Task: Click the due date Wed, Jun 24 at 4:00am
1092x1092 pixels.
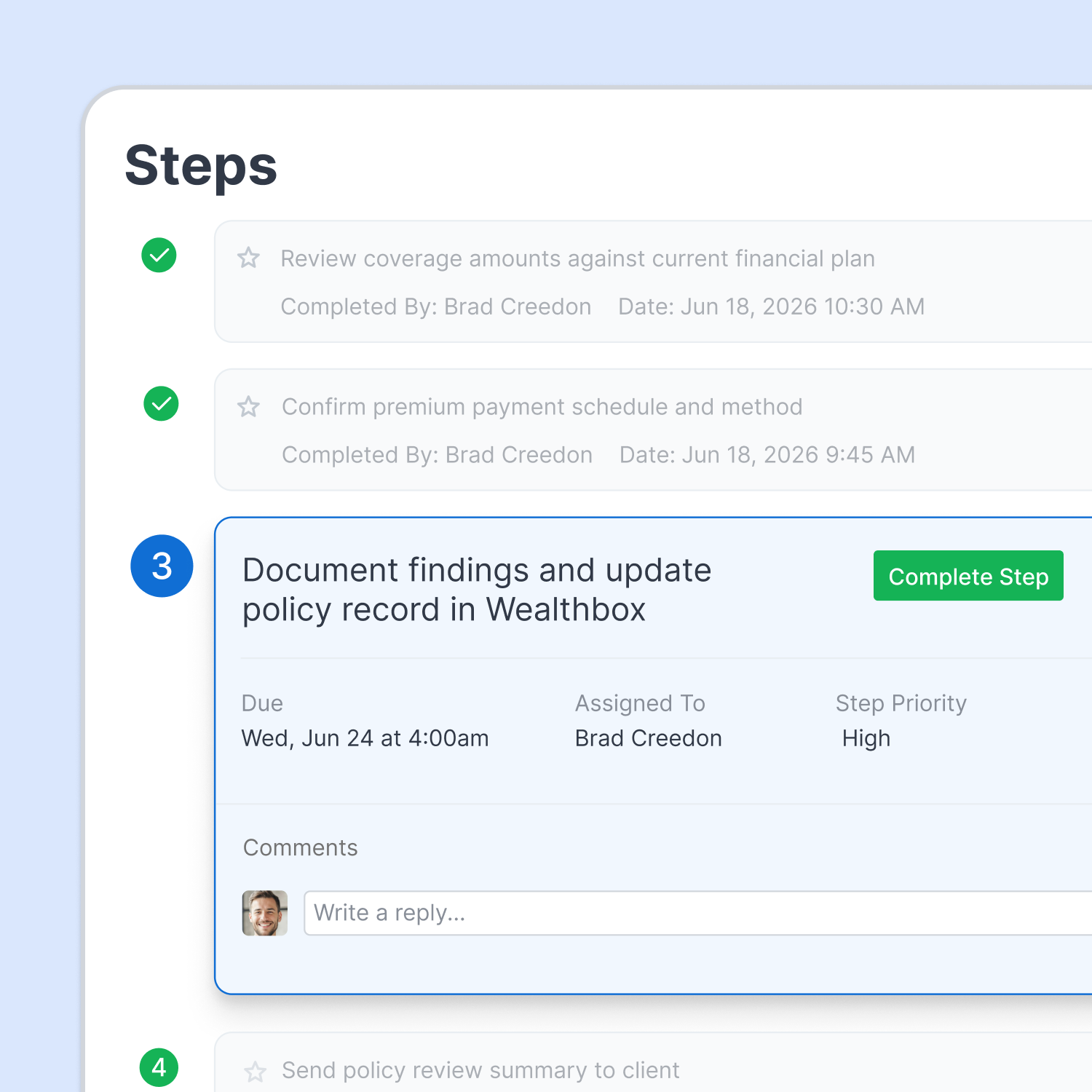Action: coord(365,738)
